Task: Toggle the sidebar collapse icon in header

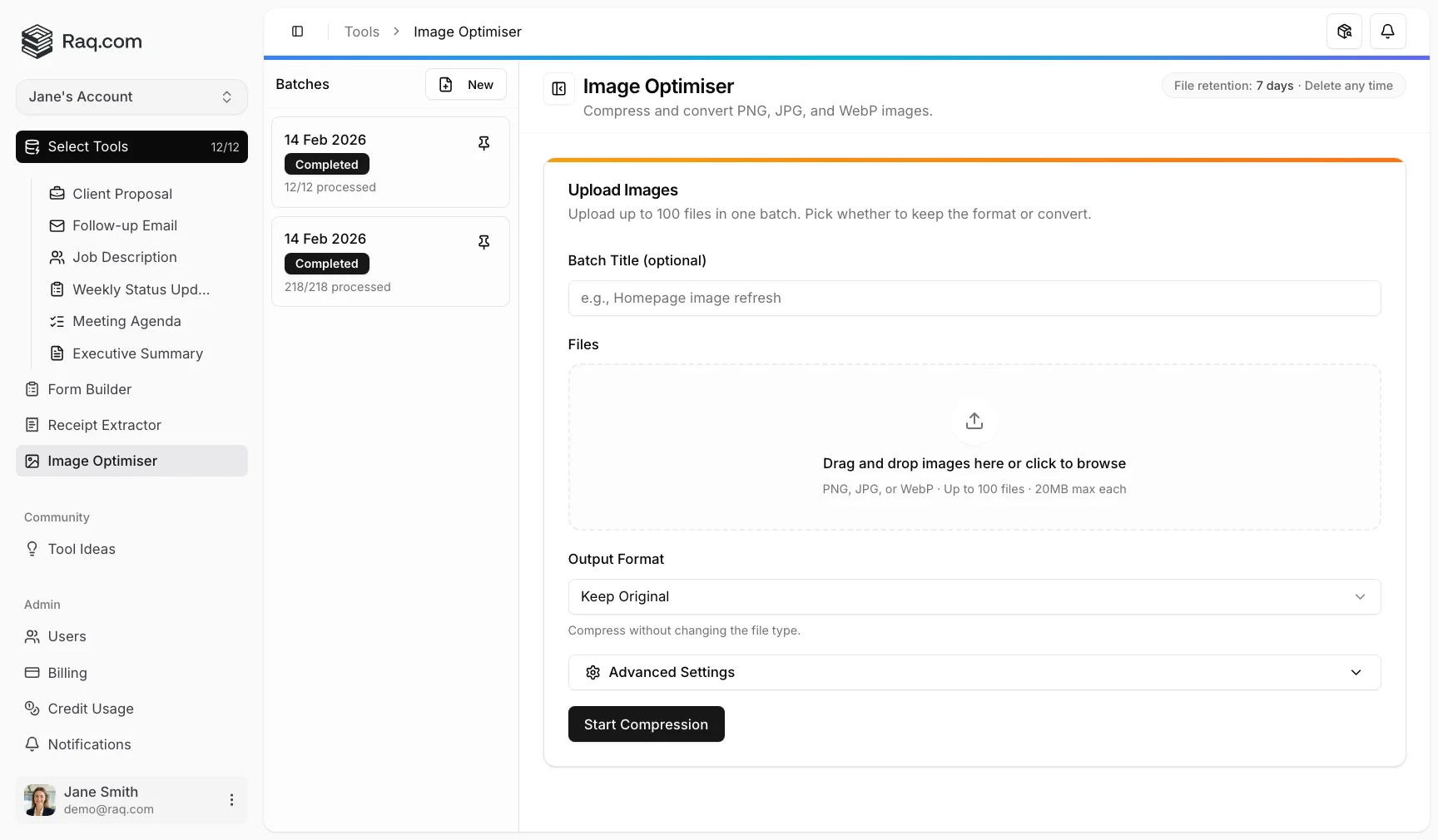Action: (x=297, y=32)
